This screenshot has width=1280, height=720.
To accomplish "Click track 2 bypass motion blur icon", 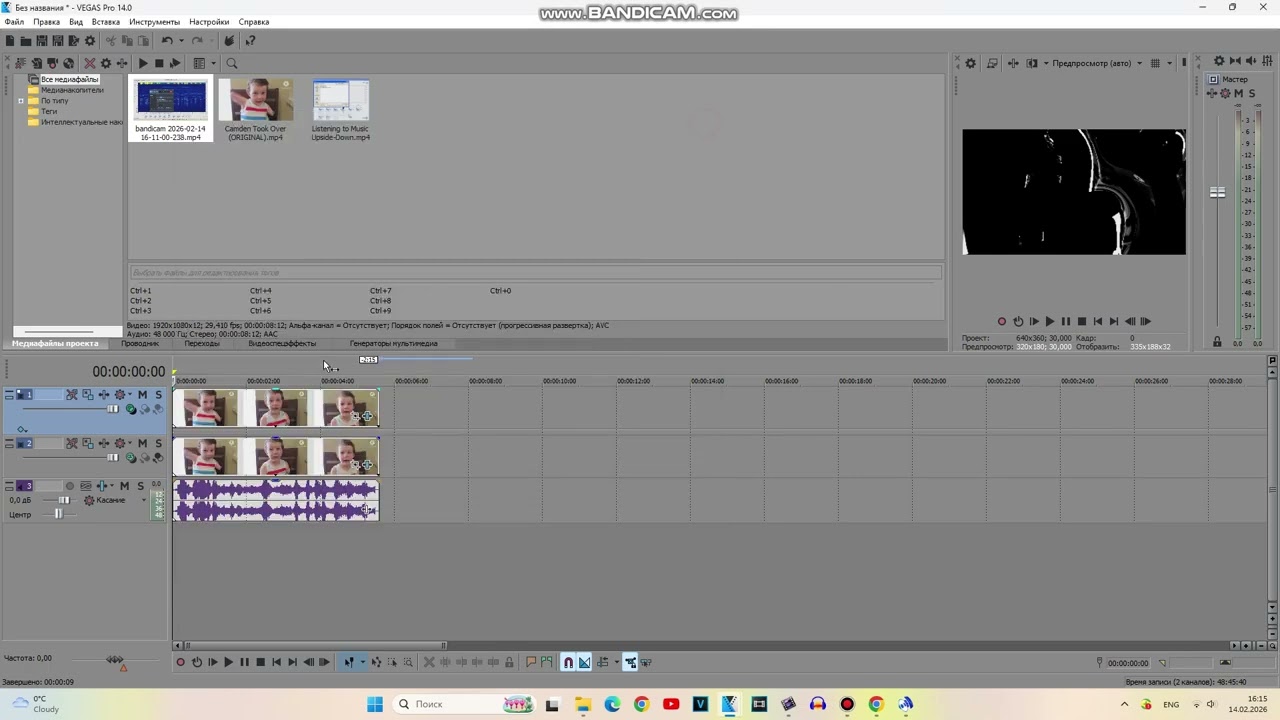I will point(72,443).
